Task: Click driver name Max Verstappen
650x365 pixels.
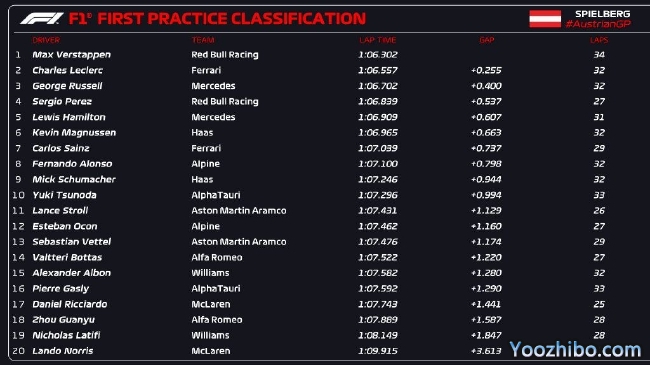Action: [71, 55]
